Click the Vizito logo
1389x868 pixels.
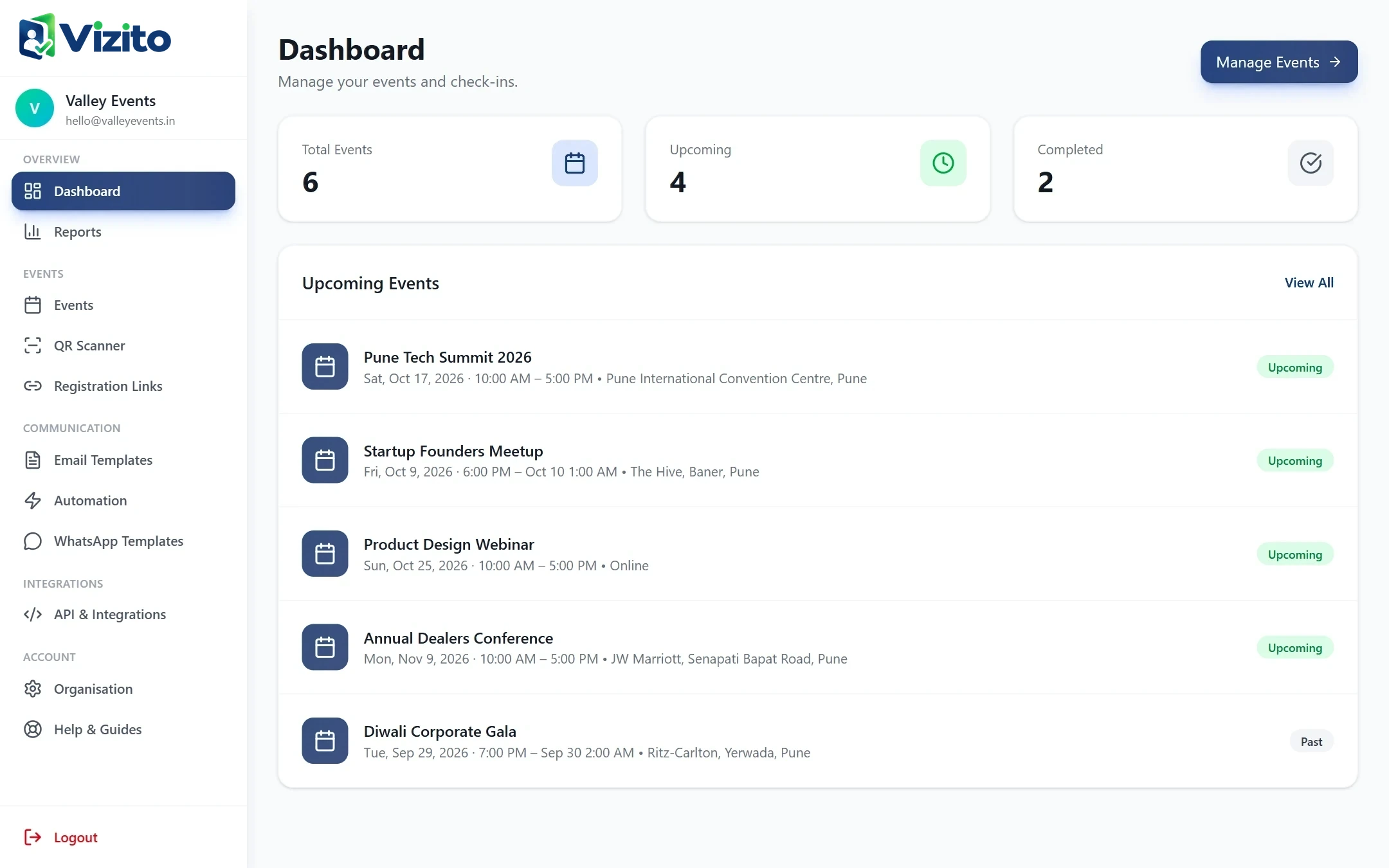pos(95,37)
